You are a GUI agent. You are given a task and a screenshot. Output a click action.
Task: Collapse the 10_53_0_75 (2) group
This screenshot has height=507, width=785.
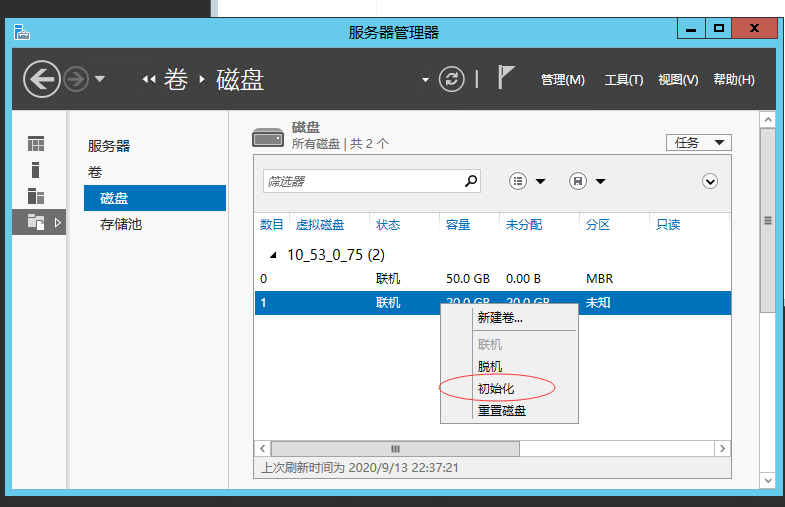click(273, 255)
